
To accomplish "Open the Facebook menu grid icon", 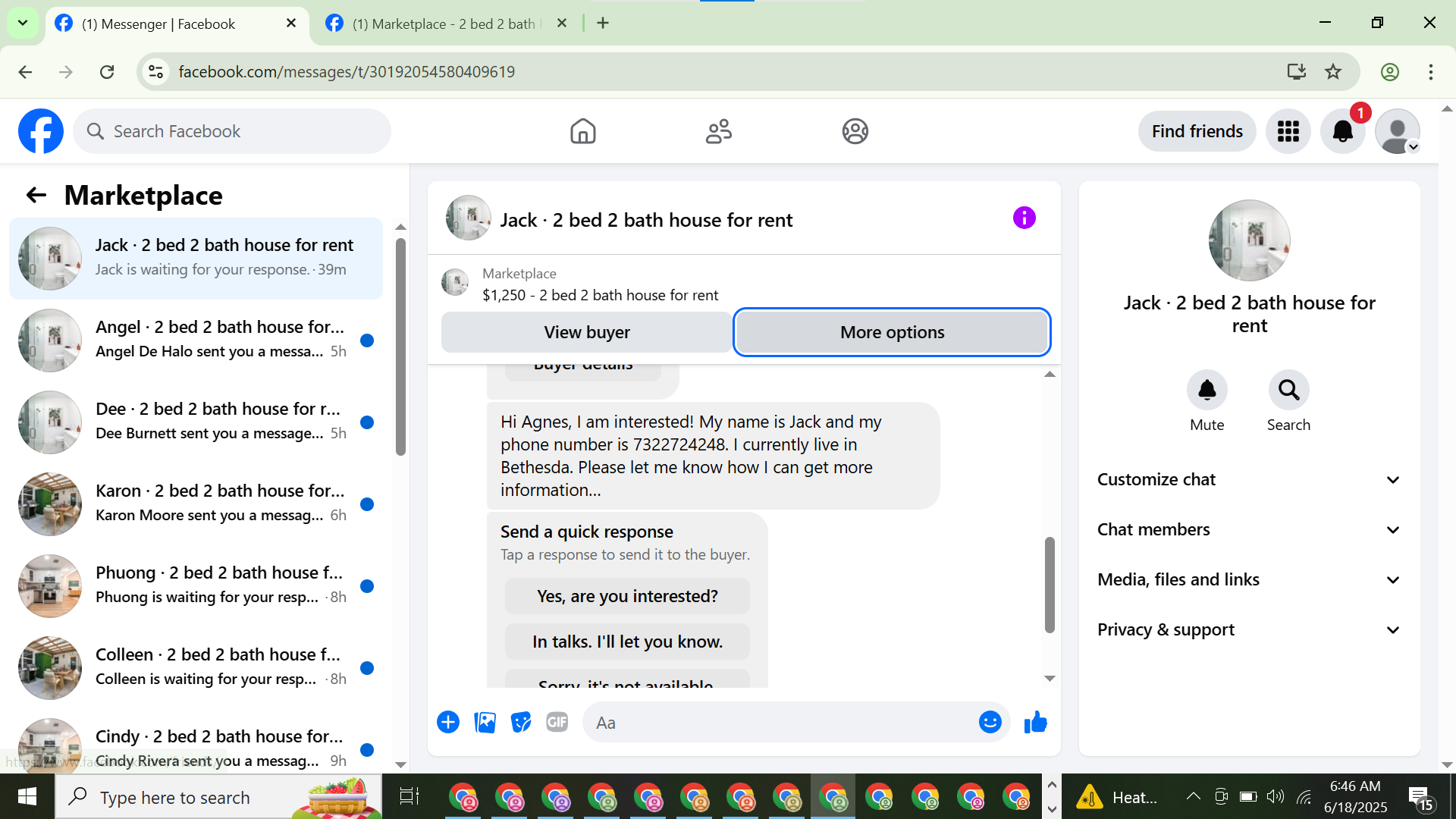I will coord(1288,131).
